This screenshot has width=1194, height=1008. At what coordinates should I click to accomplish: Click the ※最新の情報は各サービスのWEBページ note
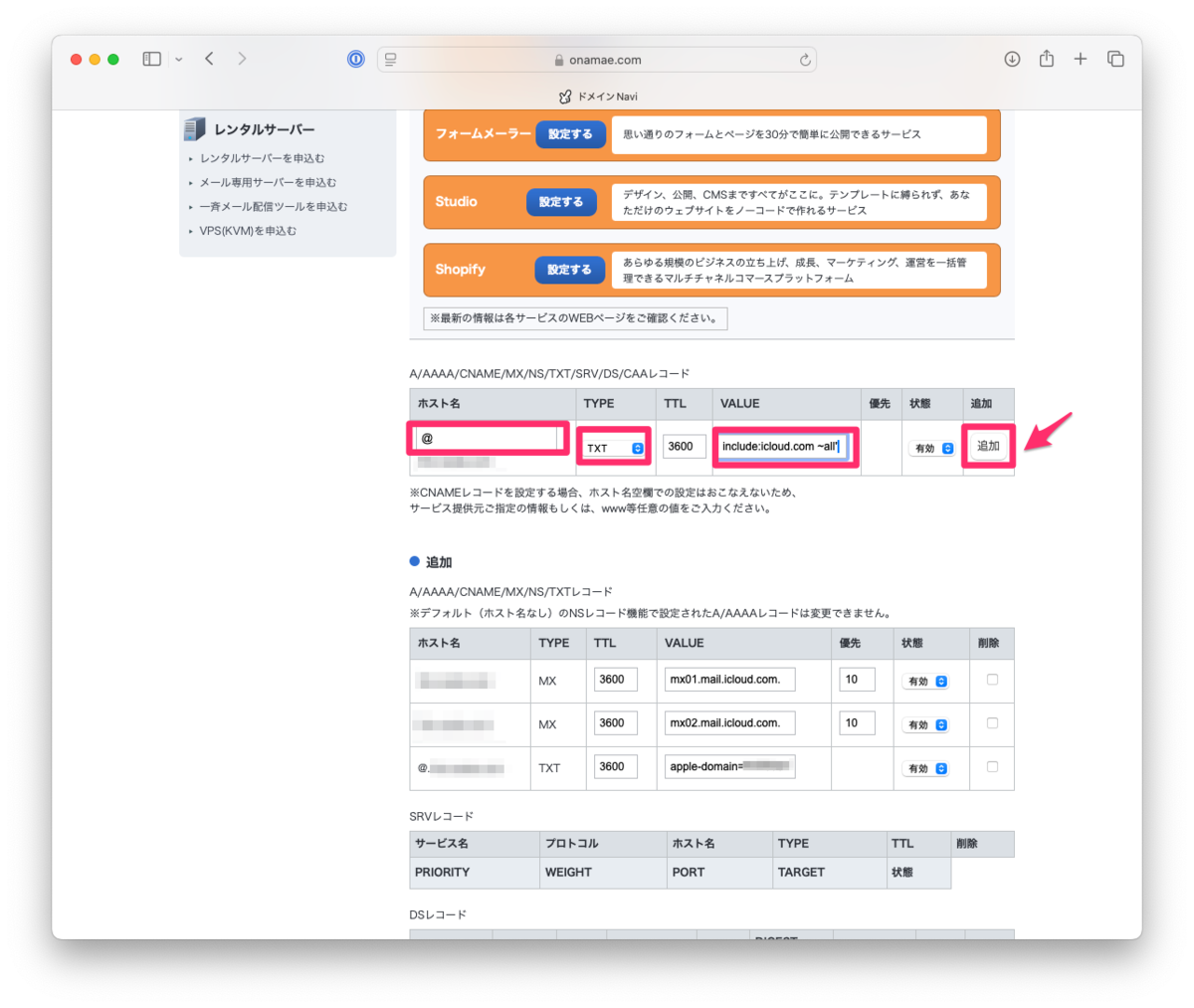[x=575, y=318]
